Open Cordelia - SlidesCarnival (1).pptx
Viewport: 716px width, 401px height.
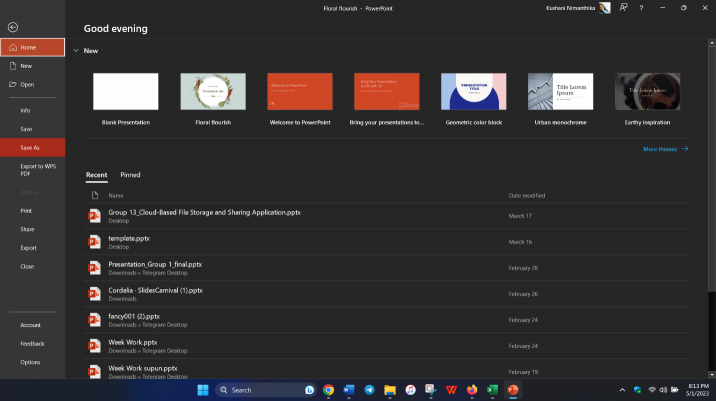(x=387, y=294)
